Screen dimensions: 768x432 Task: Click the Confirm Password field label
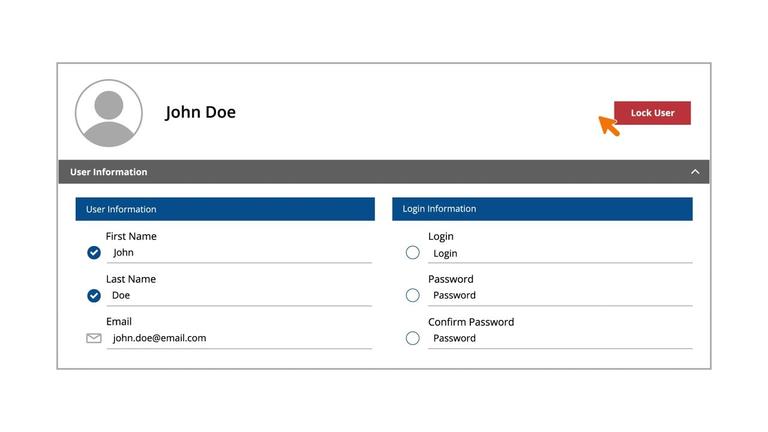coord(471,322)
